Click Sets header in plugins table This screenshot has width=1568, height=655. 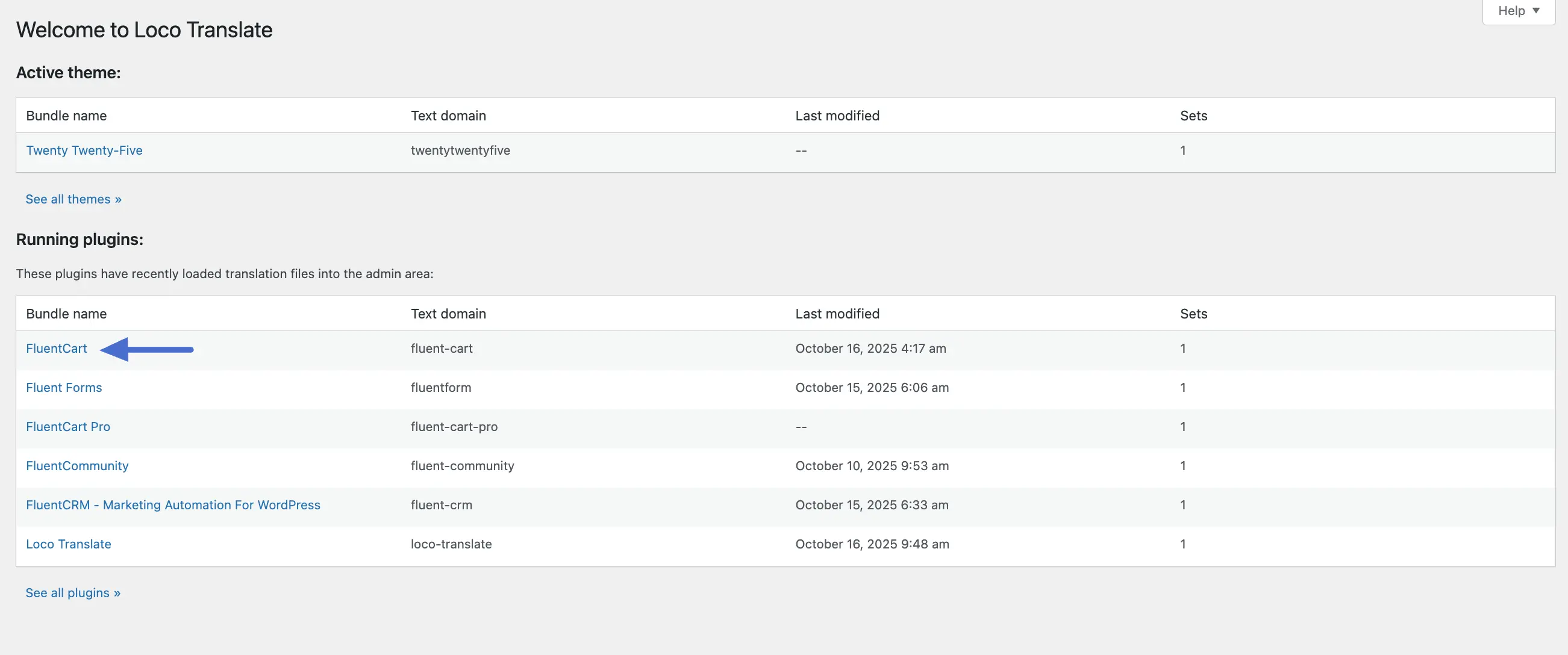coord(1193,314)
